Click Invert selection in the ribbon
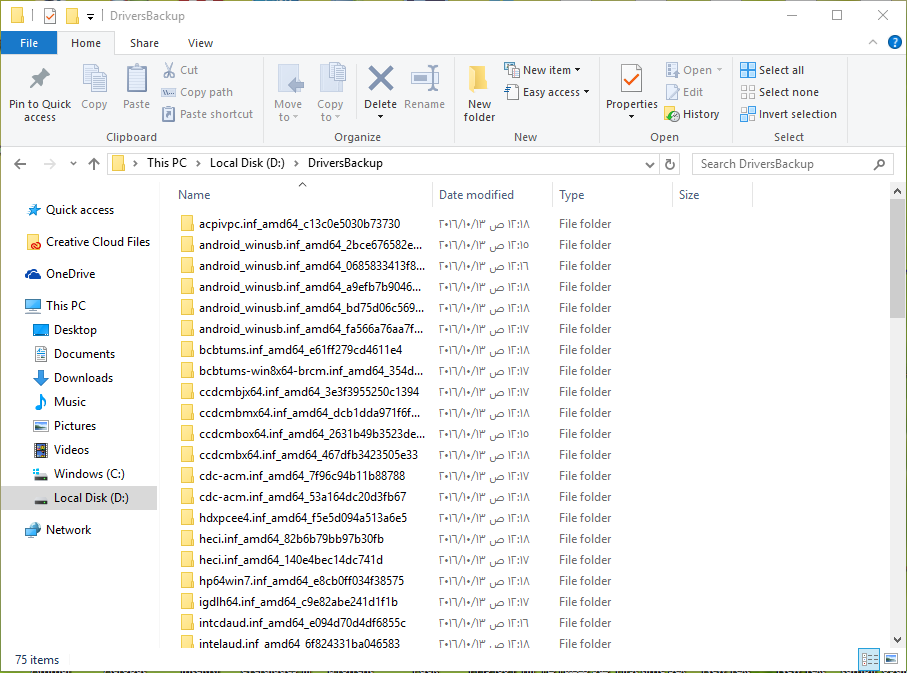This screenshot has height=673, width=907. click(788, 114)
